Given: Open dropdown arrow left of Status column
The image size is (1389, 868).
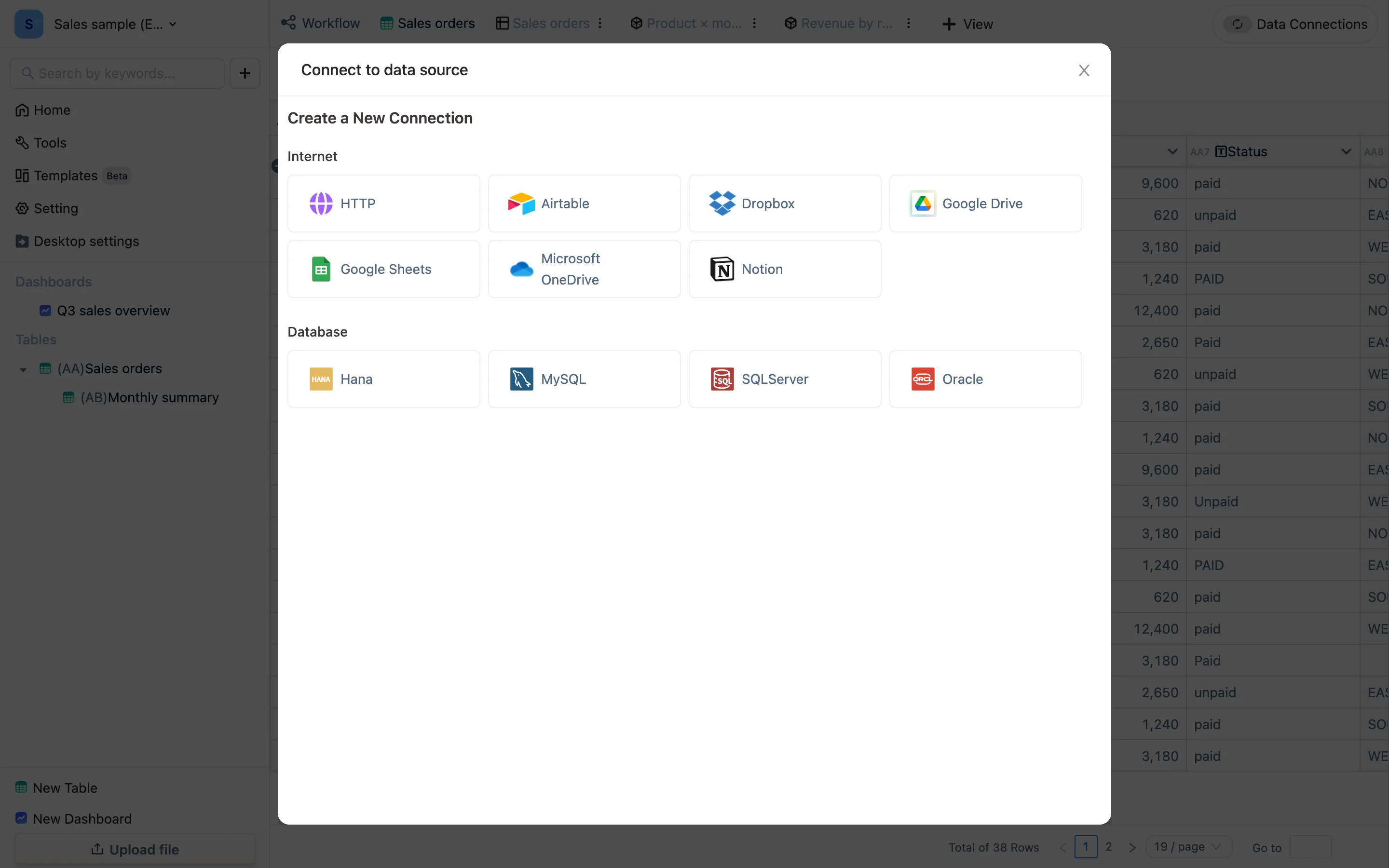Looking at the screenshot, I should 1172,151.
